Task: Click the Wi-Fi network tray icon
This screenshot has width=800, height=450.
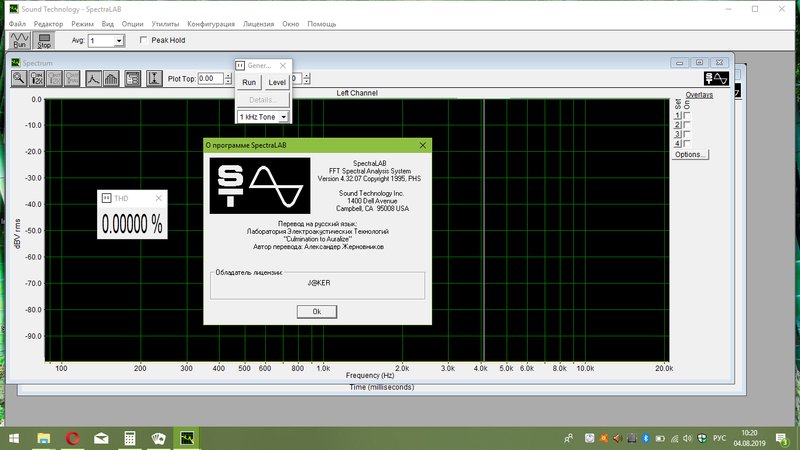Action: point(674,438)
